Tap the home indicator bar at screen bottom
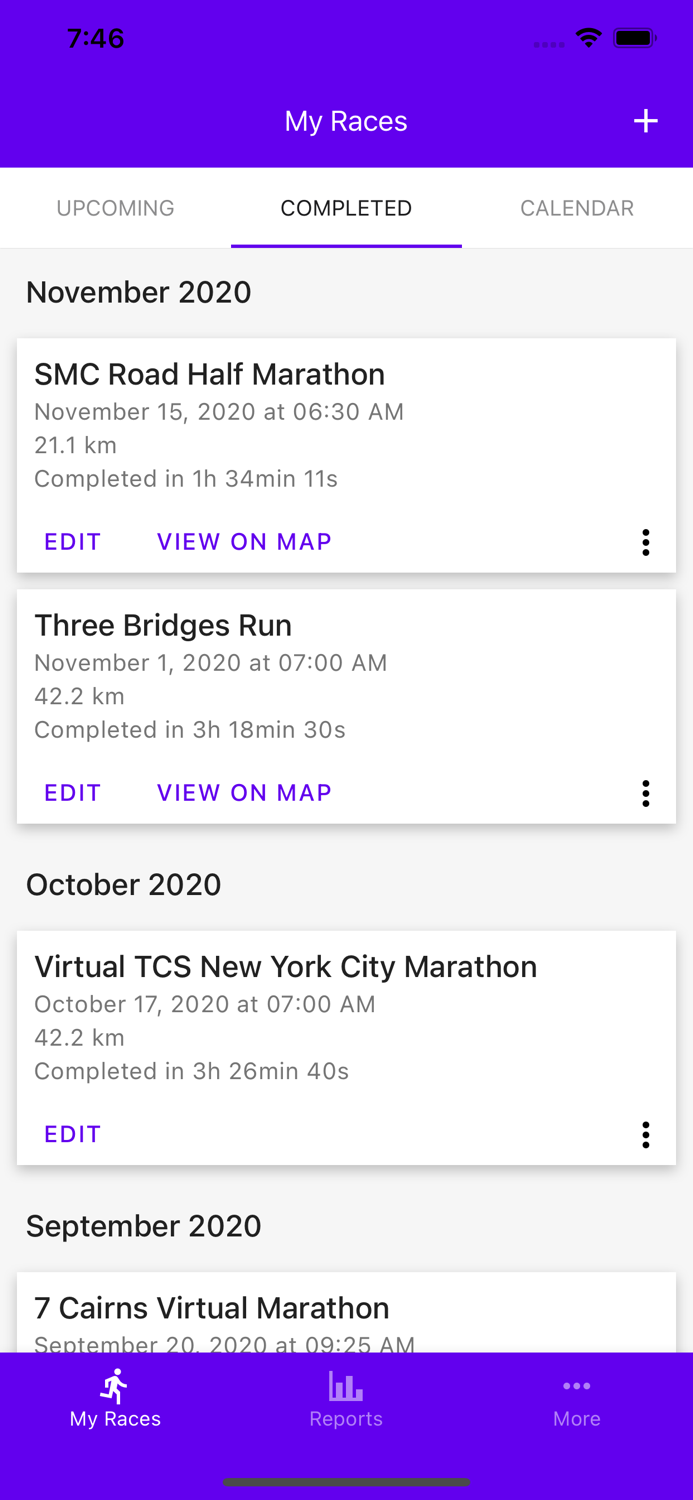 pos(346,1481)
